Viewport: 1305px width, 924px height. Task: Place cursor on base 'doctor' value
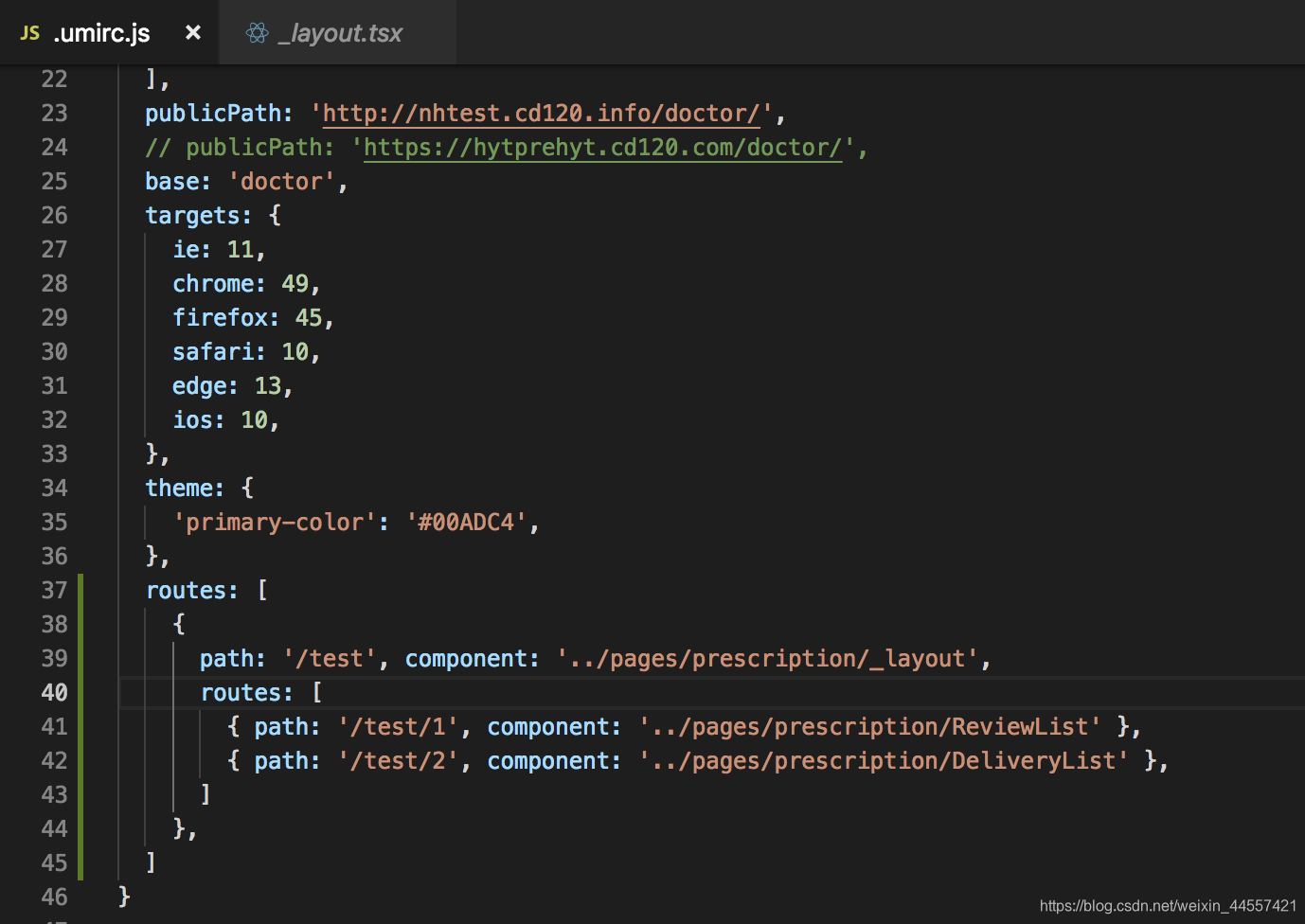[x=281, y=182]
